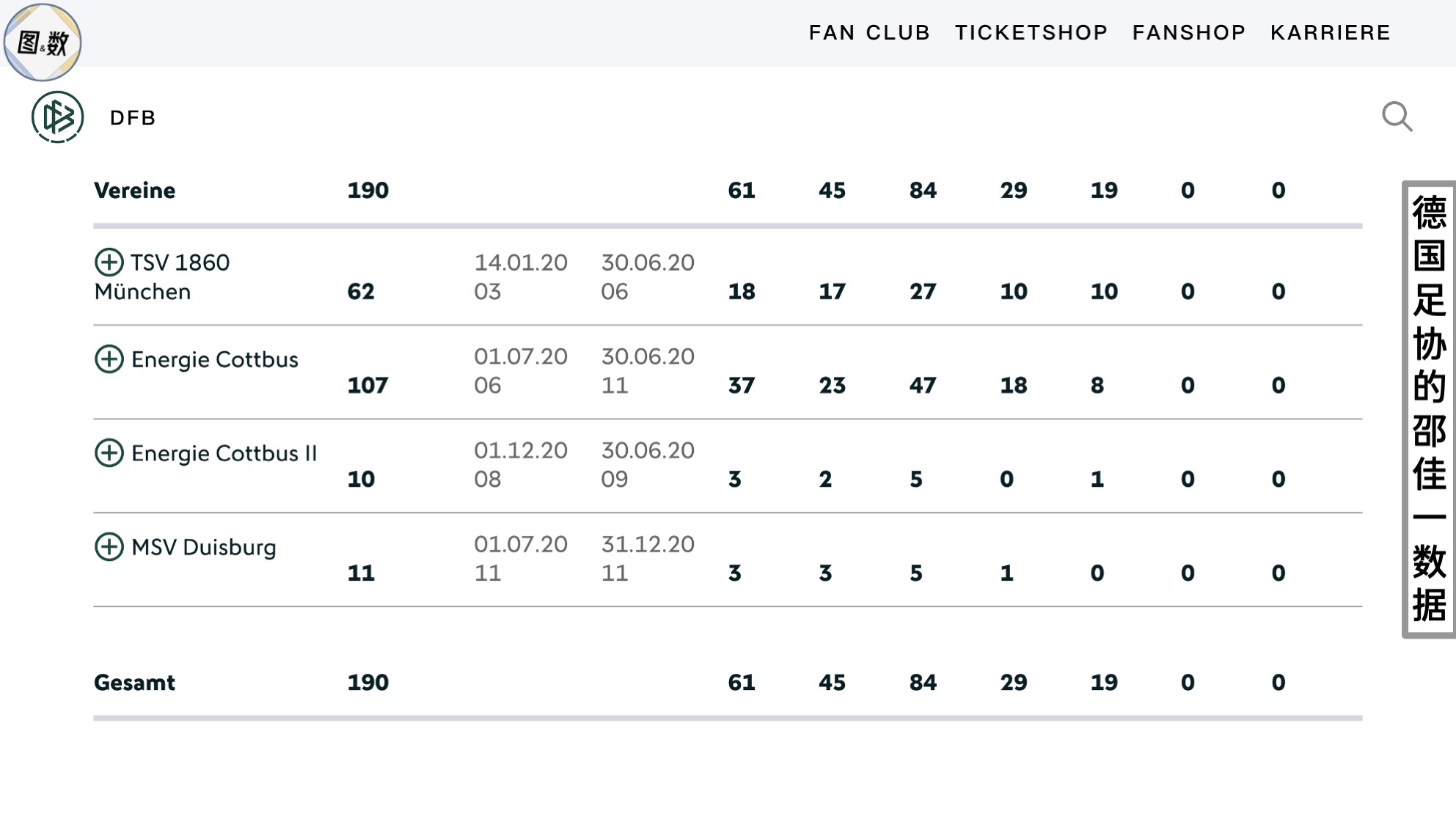1456x819 pixels.
Task: Click the DFB text beside the logo
Action: 133,118
